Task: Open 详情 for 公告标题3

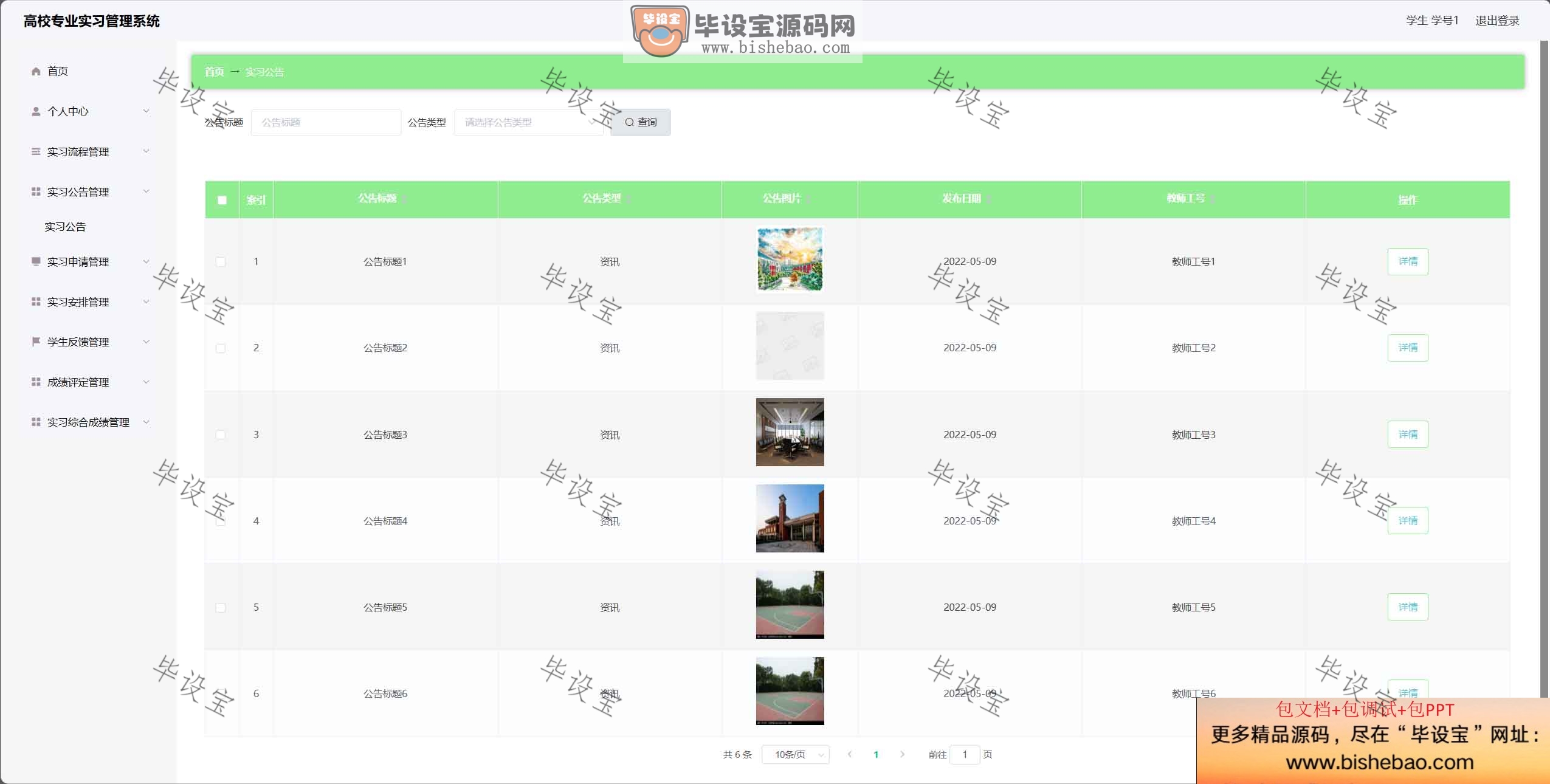Action: (1408, 434)
